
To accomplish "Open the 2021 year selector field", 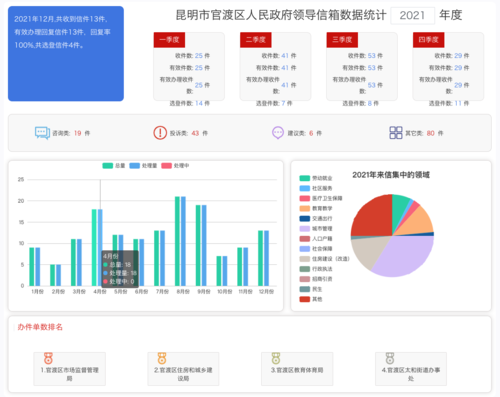I will 412,15.
